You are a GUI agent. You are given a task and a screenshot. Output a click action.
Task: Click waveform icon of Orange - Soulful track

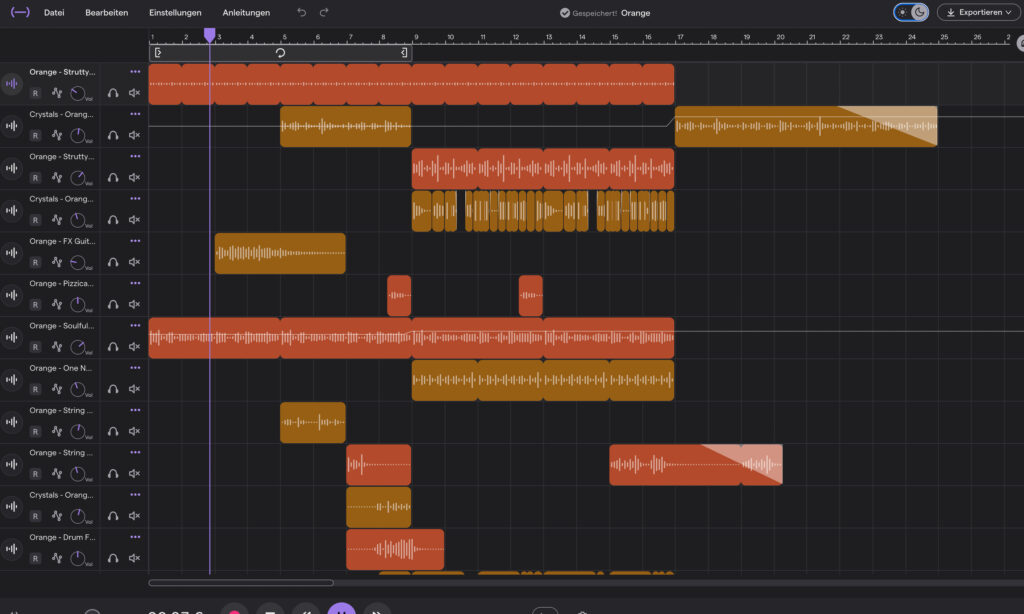pyautogui.click(x=12, y=337)
